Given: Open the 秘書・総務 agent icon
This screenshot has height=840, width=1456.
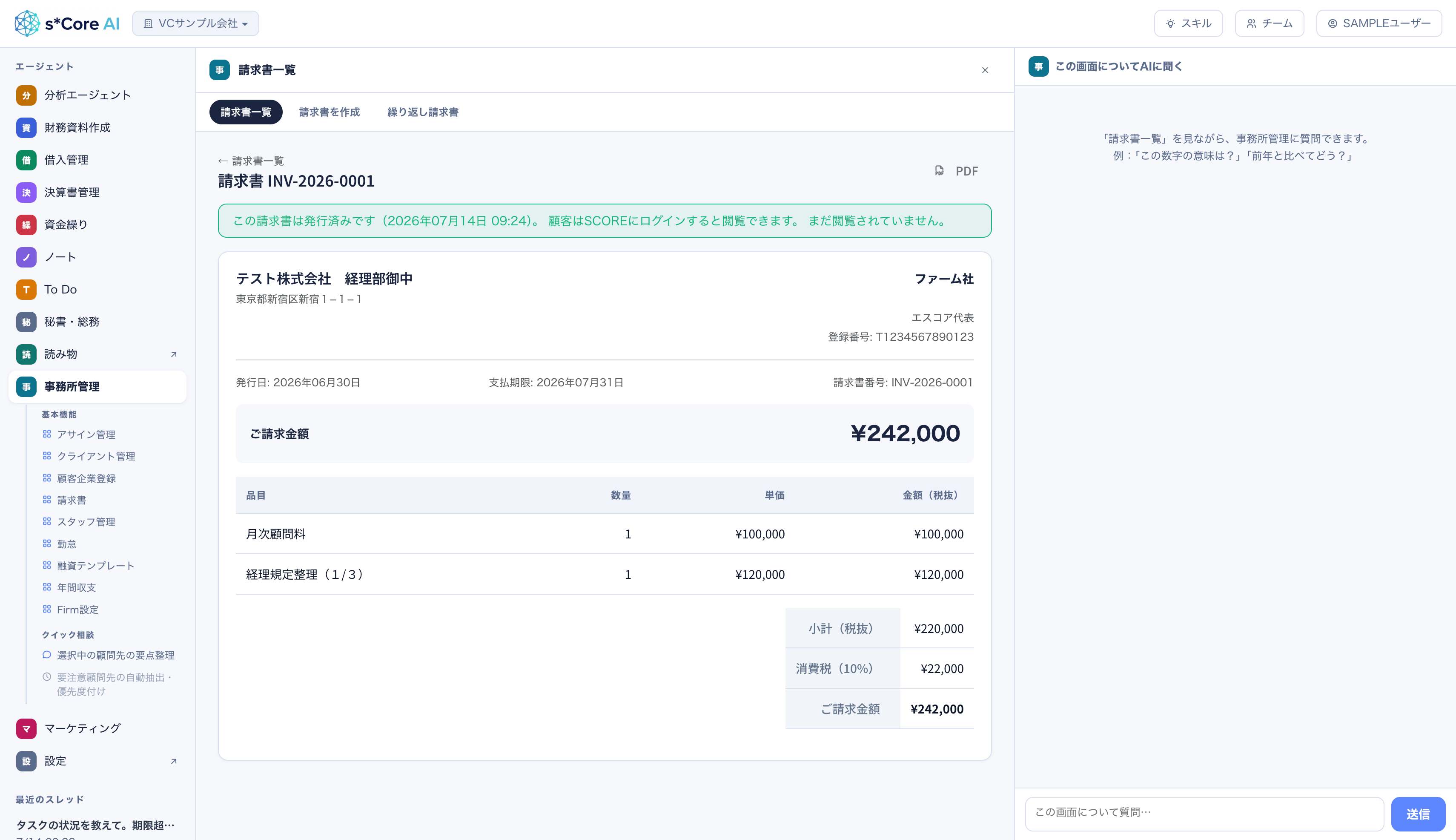Looking at the screenshot, I should pyautogui.click(x=26, y=322).
